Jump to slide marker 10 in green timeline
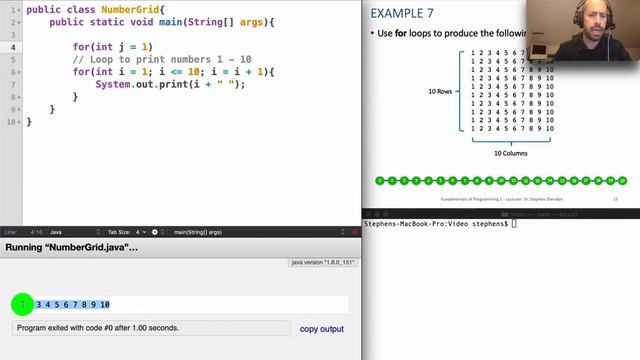 pos(501,180)
